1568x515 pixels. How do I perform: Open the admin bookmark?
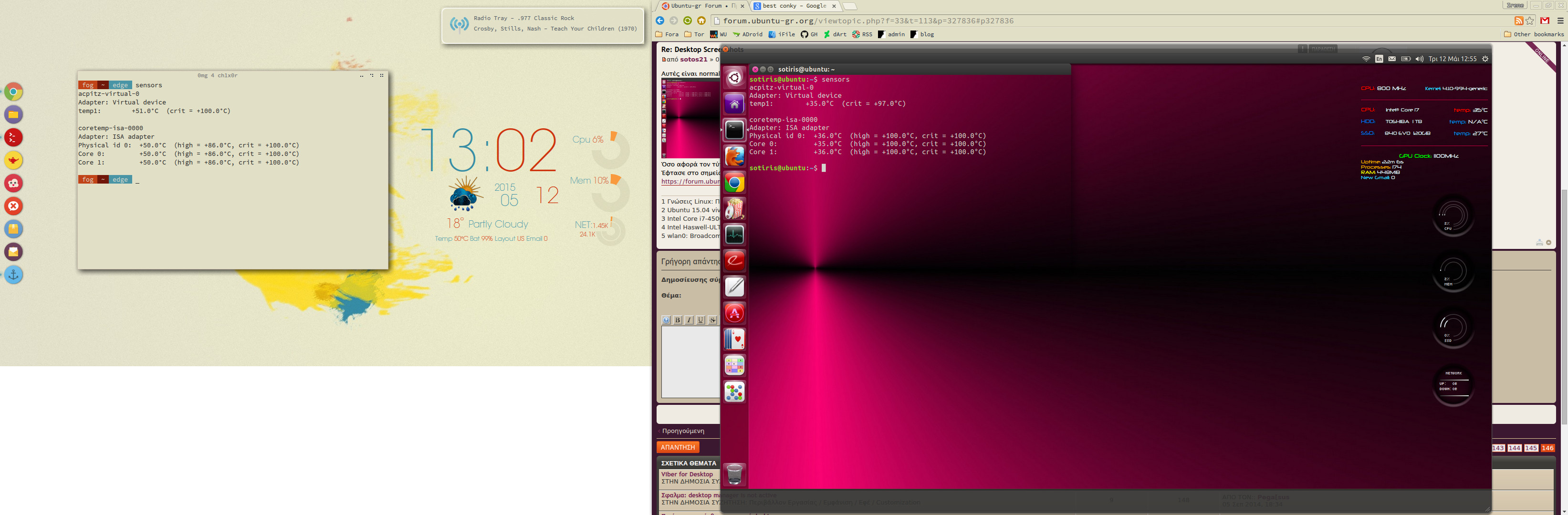(x=891, y=35)
